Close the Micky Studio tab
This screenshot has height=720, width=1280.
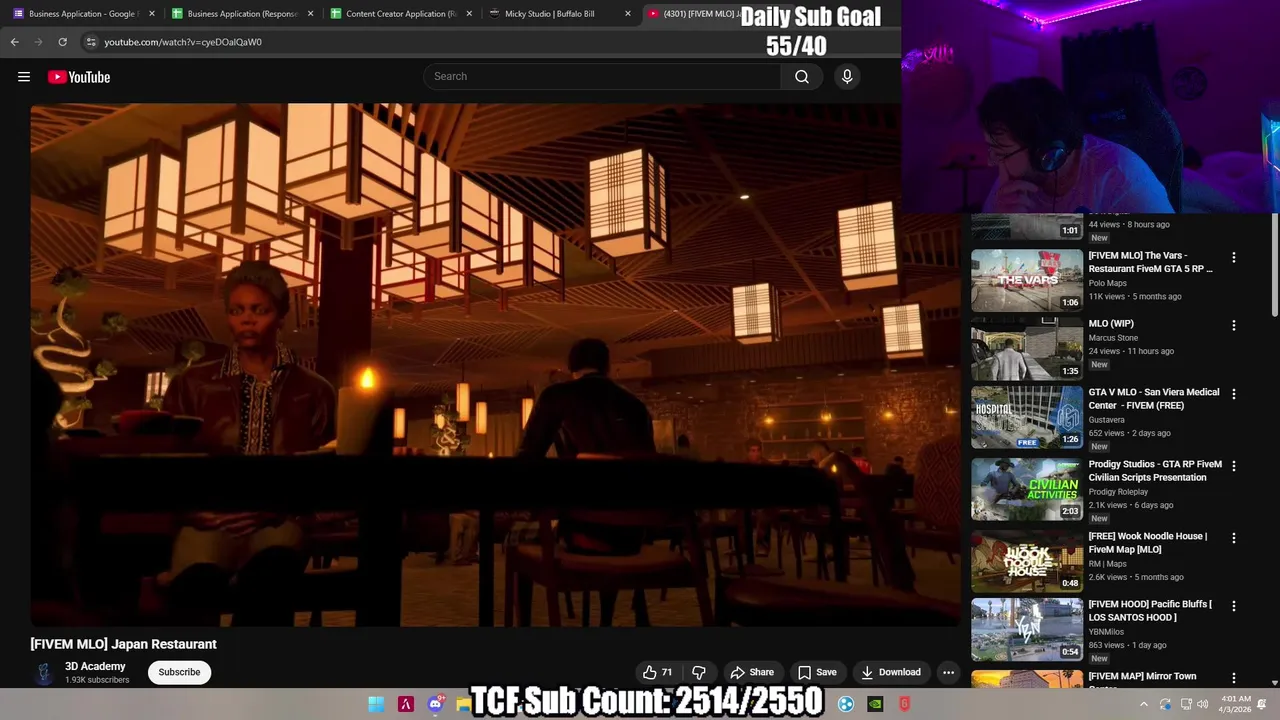coord(628,14)
